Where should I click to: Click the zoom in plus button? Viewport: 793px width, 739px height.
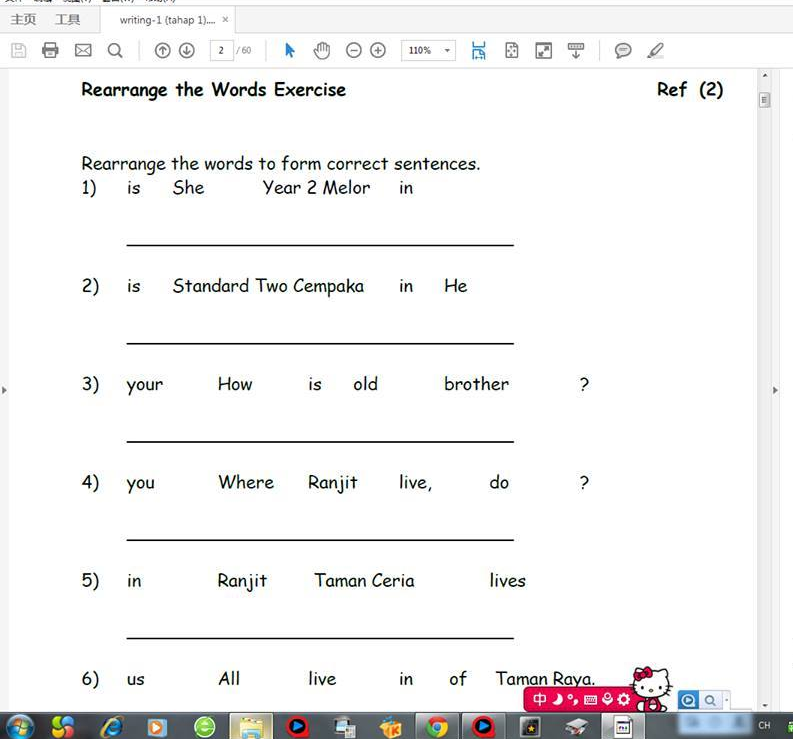[378, 50]
